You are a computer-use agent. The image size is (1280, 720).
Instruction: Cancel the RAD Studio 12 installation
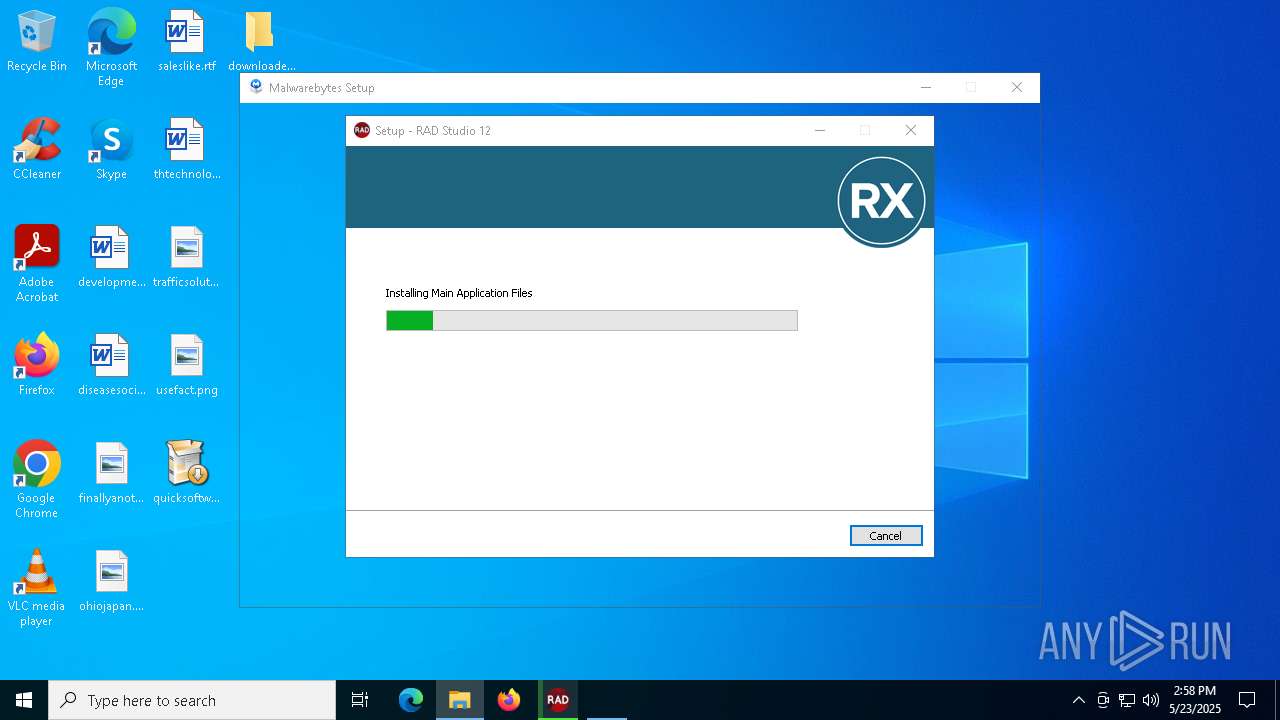[886, 536]
